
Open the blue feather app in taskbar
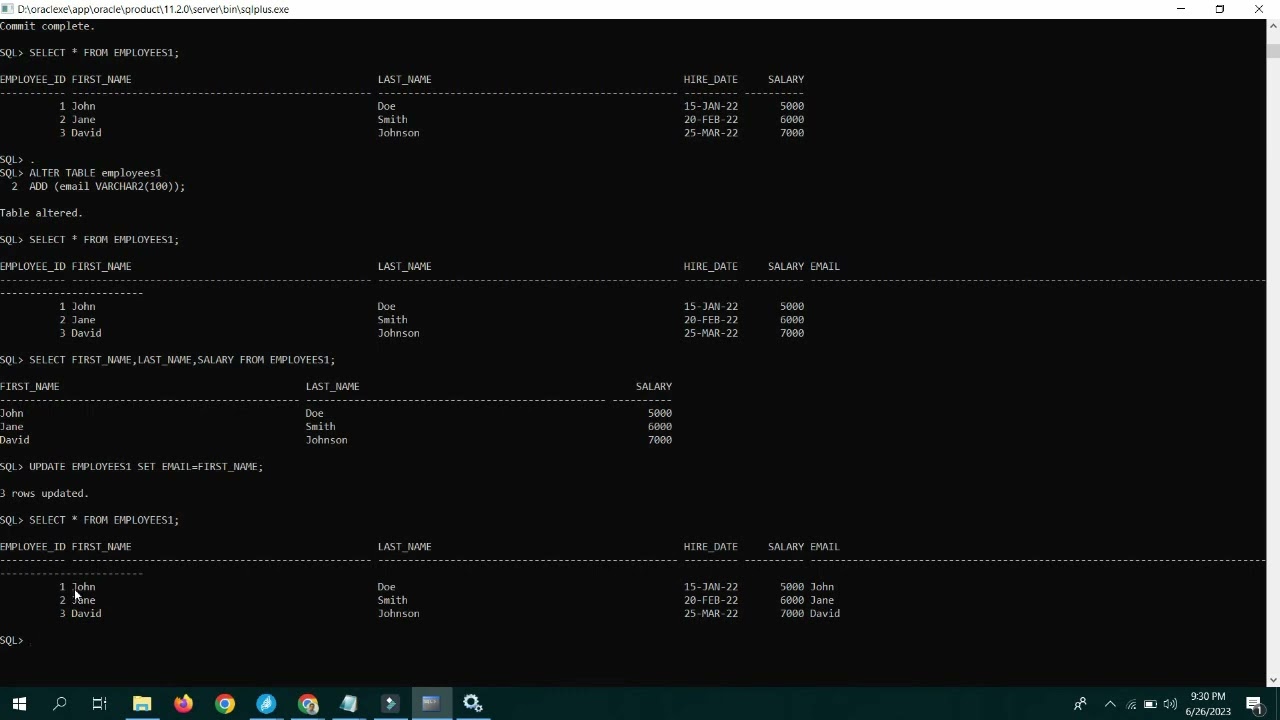pos(266,704)
